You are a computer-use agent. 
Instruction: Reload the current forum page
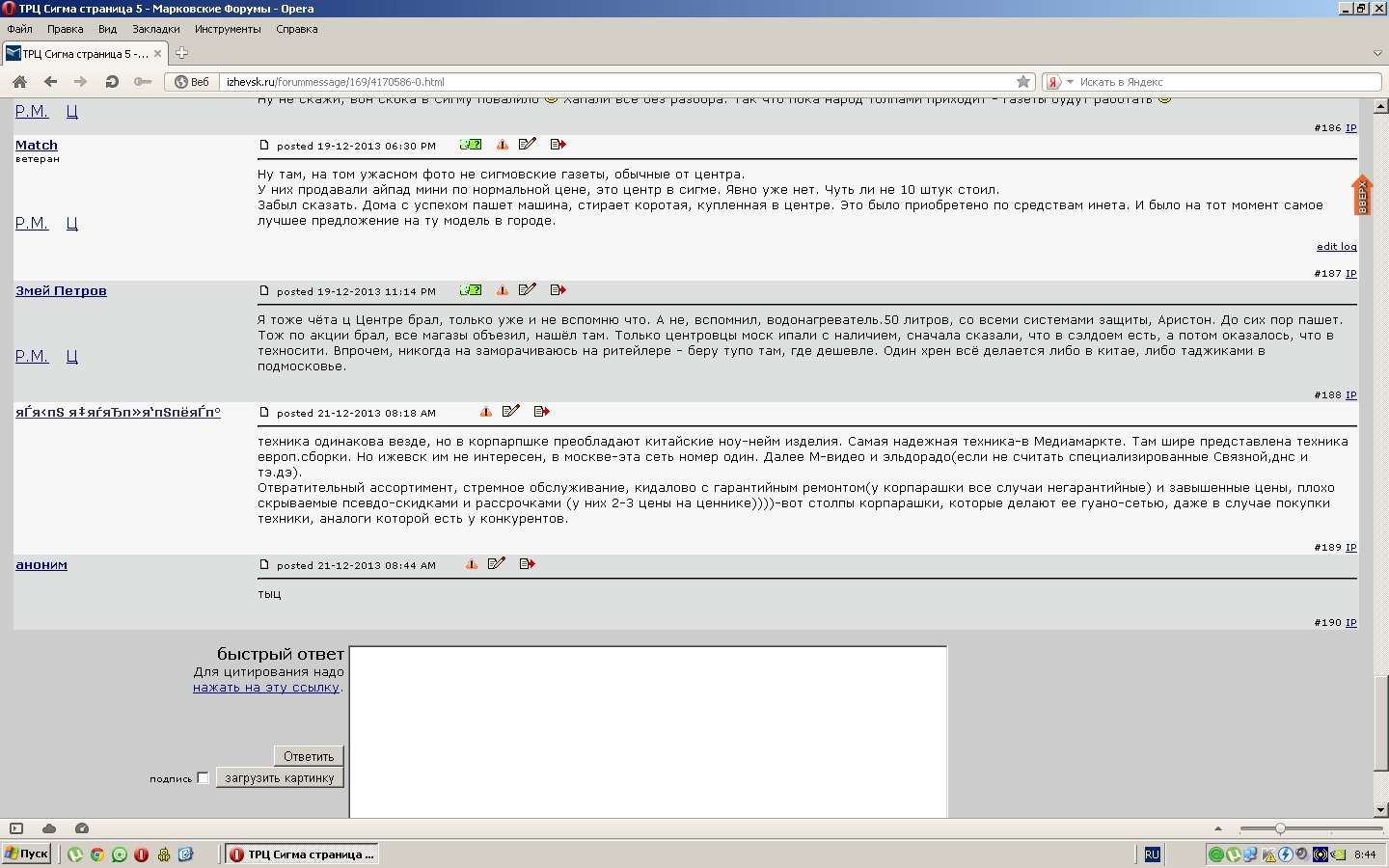[112, 82]
